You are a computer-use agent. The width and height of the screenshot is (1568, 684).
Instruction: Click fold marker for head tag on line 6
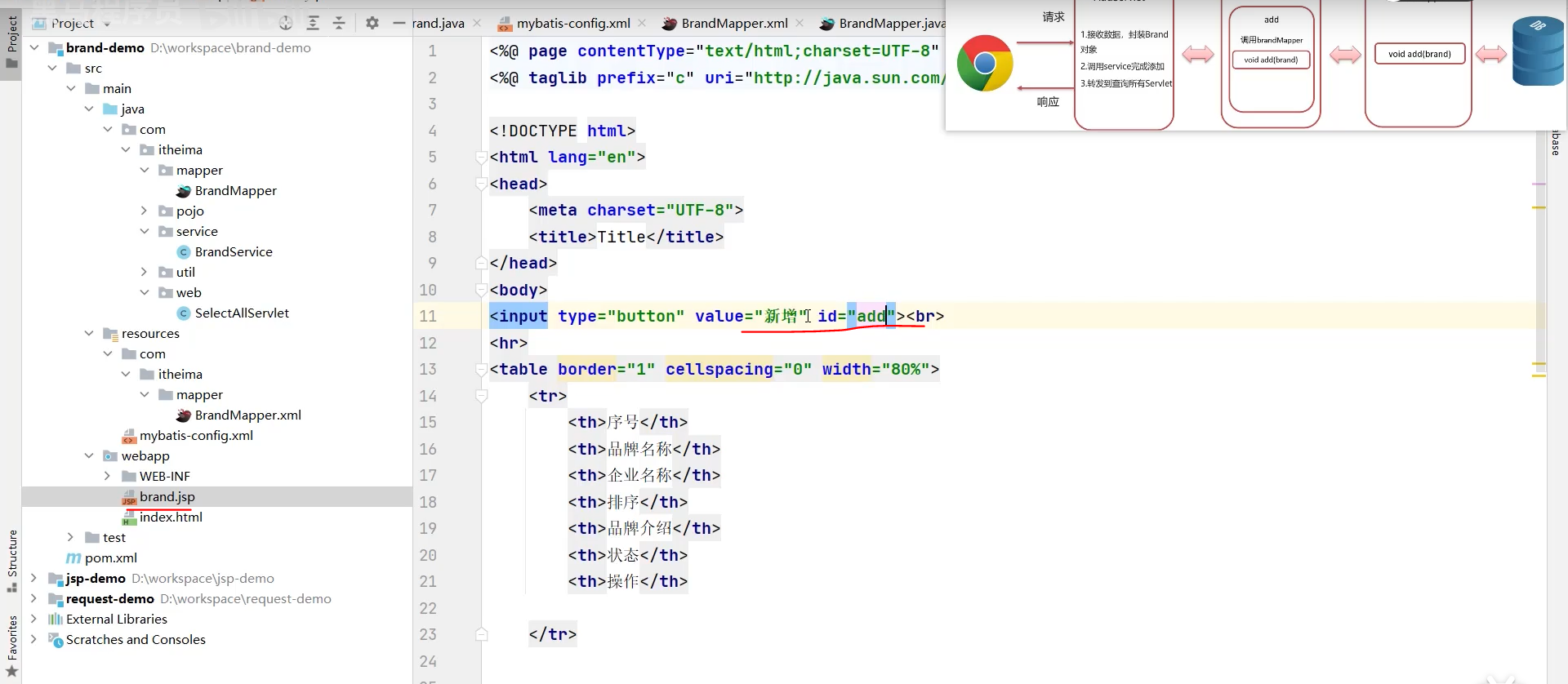pos(482,184)
